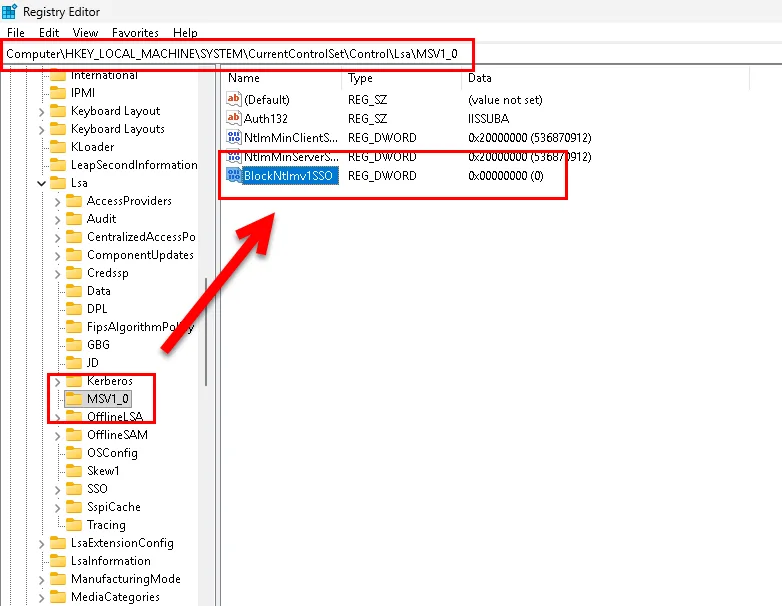
Task: Expand the ManufacturingMode key
Action: [x=42, y=580]
